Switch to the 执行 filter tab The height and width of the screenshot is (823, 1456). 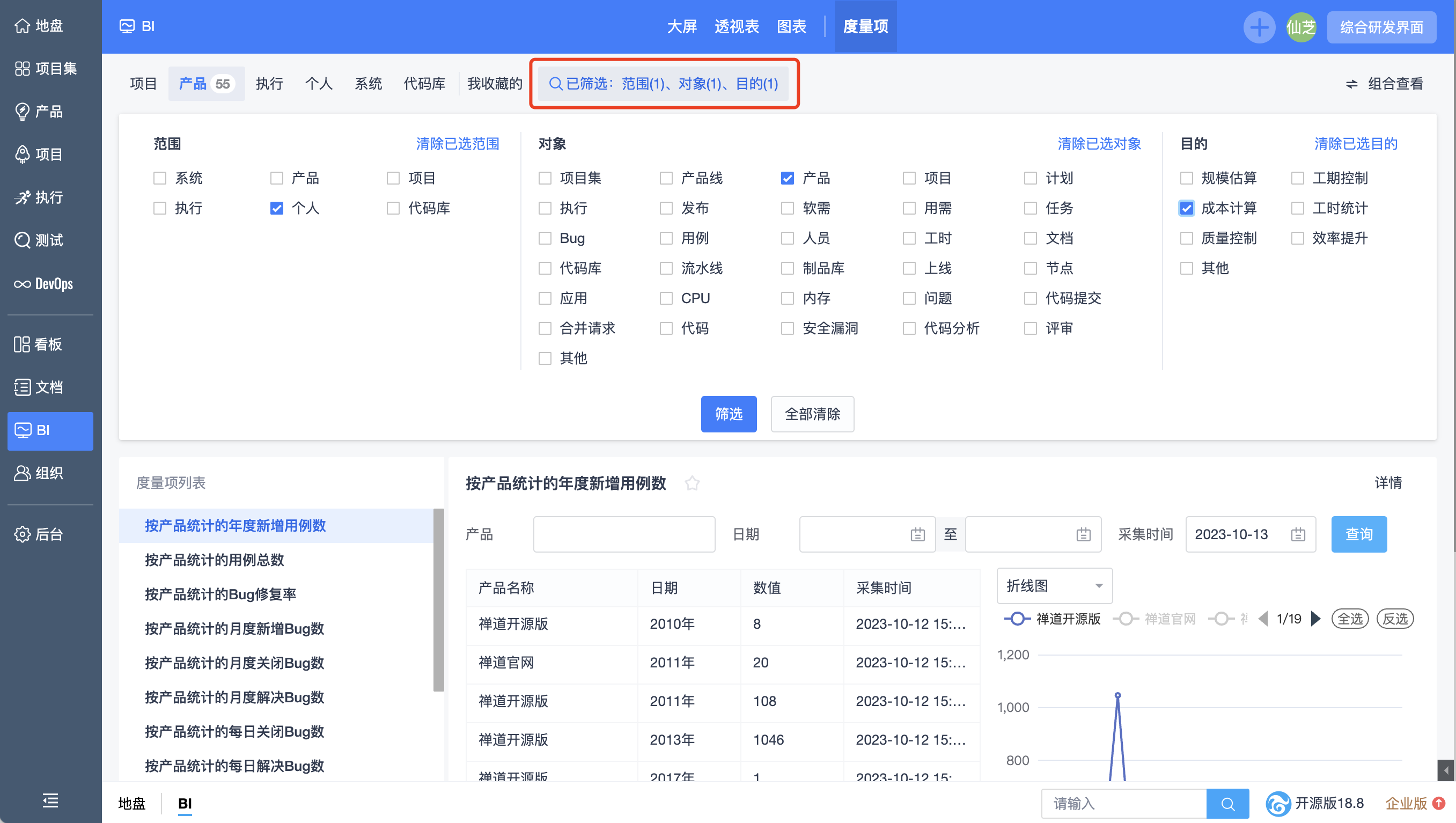click(x=269, y=83)
